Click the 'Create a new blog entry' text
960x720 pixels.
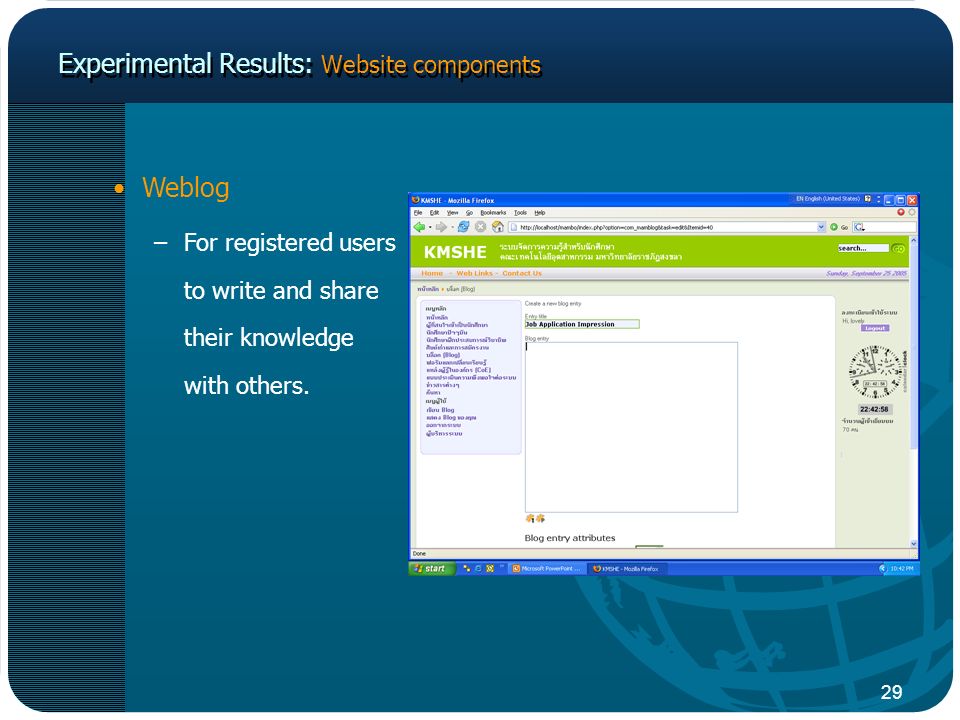[553, 304]
